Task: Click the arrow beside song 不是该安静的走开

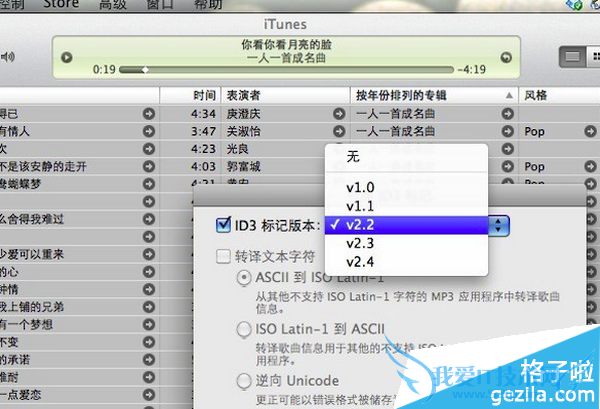Action: 149,166
